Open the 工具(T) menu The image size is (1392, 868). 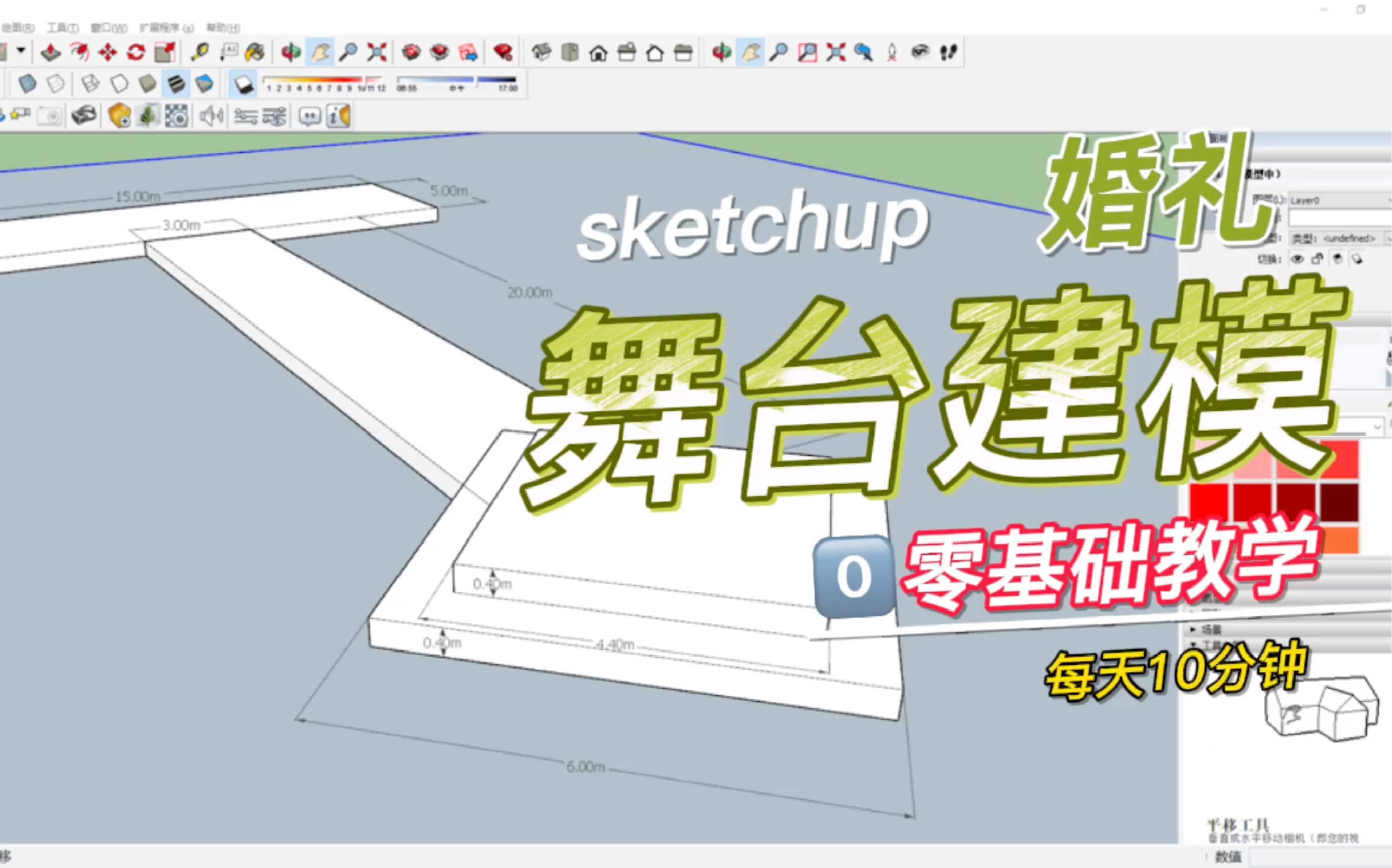tap(63, 28)
